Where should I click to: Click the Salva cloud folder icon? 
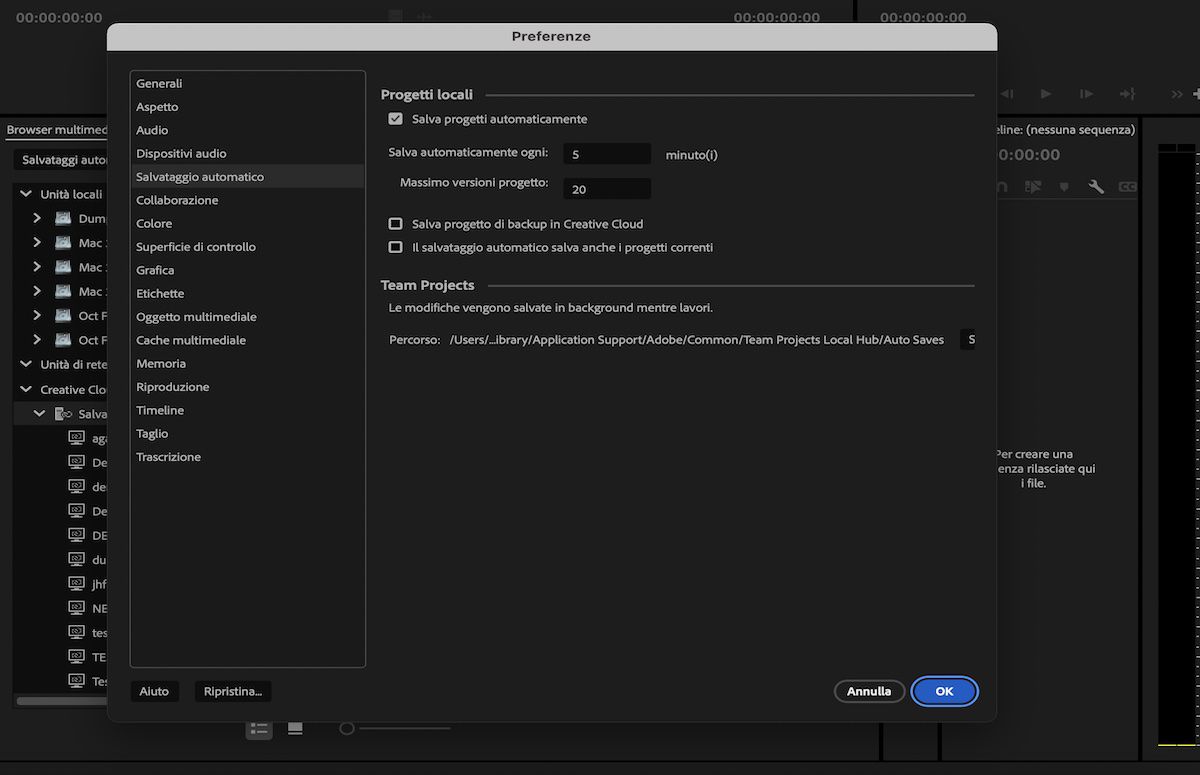point(63,414)
